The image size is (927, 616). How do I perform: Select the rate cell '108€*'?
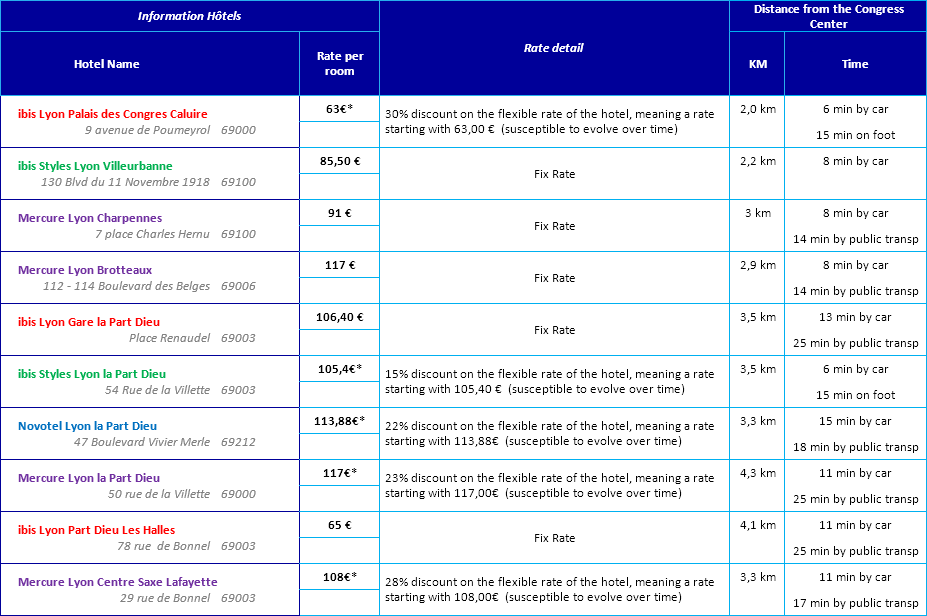[x=339, y=577]
